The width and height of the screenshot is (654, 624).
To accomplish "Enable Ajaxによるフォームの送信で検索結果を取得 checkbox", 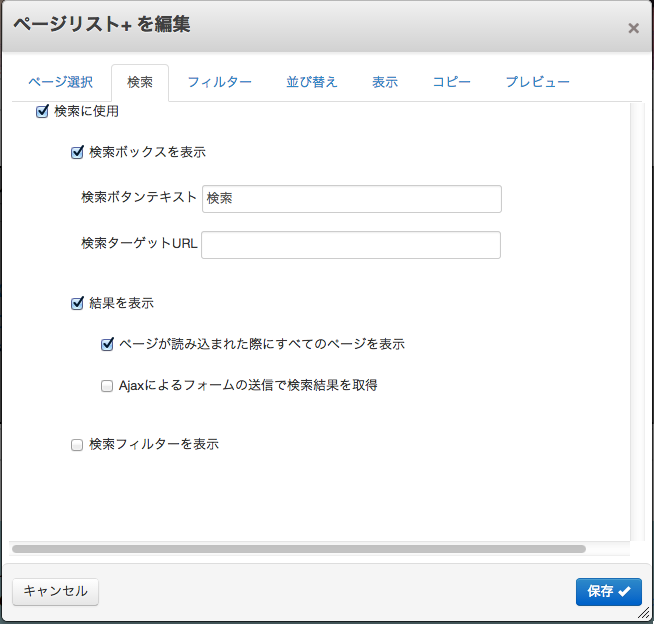I will tap(107, 386).
